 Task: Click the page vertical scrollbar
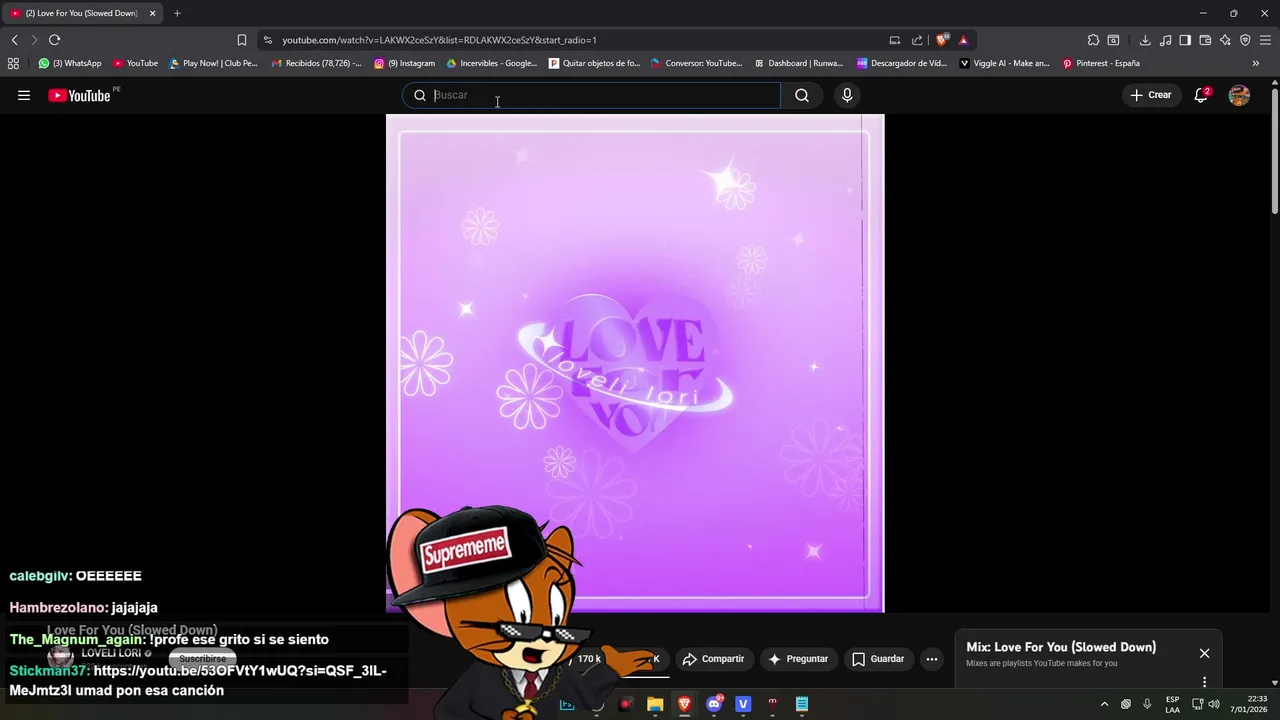pos(1274,150)
